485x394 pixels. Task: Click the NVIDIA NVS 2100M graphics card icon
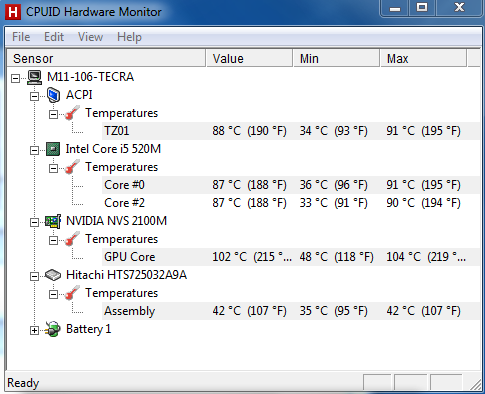pos(53,221)
